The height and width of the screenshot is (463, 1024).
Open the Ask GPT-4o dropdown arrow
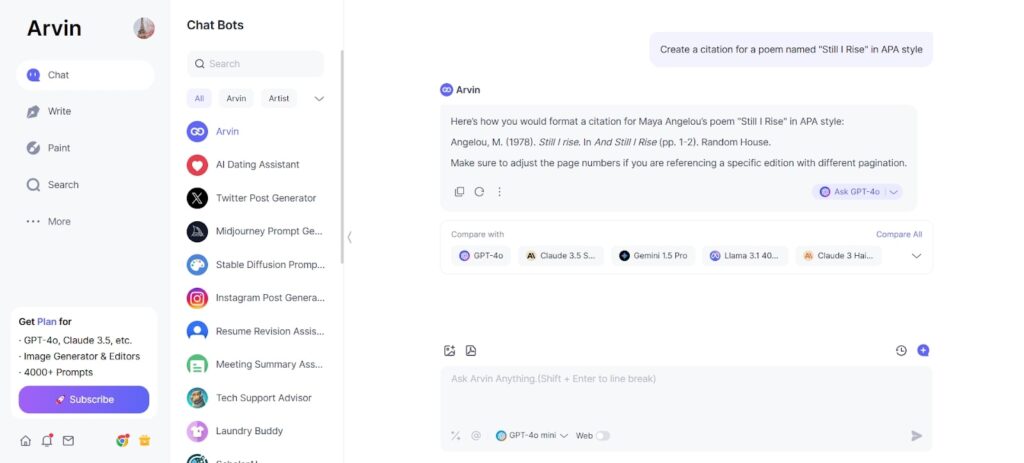(x=894, y=192)
